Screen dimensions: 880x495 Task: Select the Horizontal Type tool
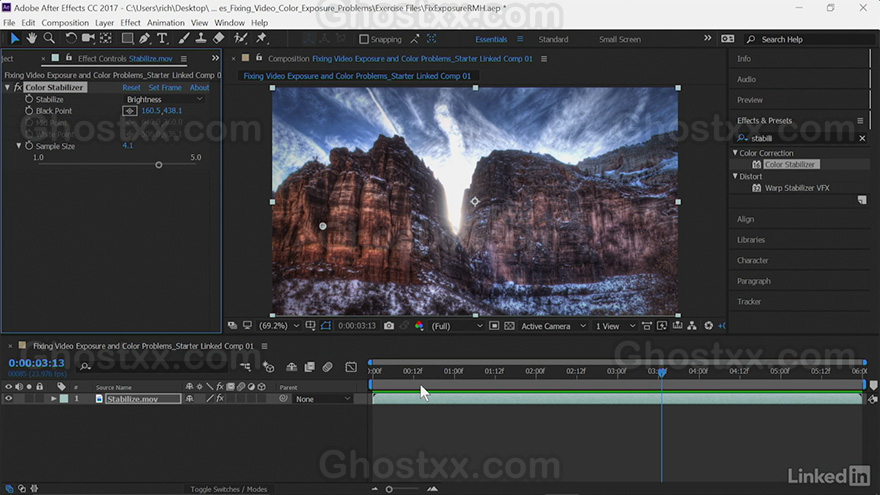(x=162, y=38)
